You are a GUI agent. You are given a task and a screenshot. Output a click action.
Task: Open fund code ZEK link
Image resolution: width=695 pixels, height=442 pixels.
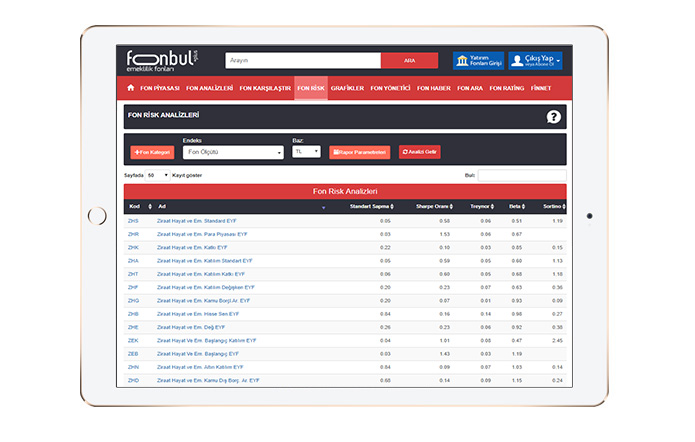133,340
